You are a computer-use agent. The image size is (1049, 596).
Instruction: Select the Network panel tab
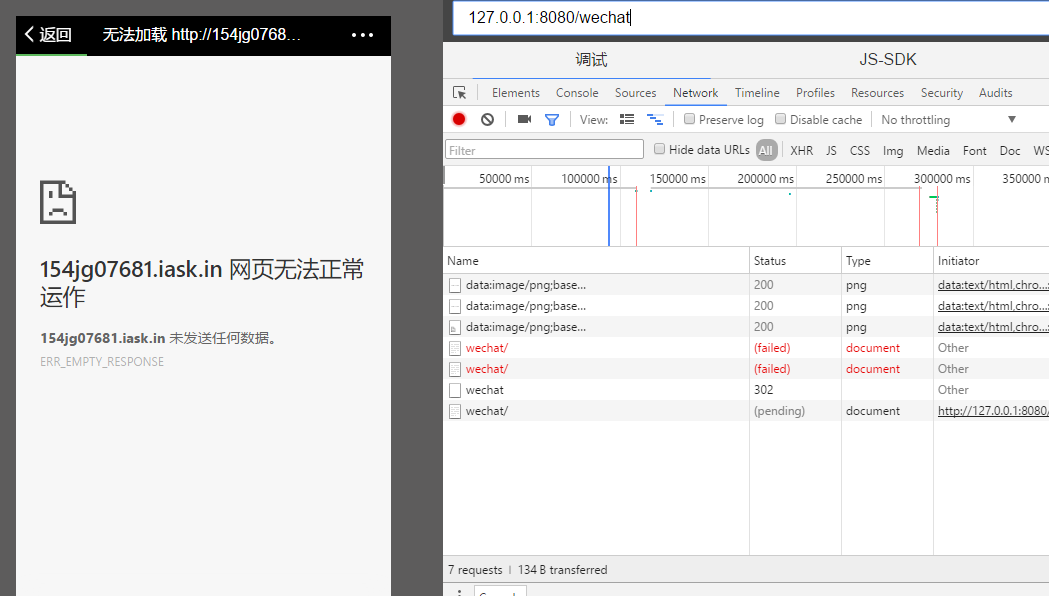[696, 93]
